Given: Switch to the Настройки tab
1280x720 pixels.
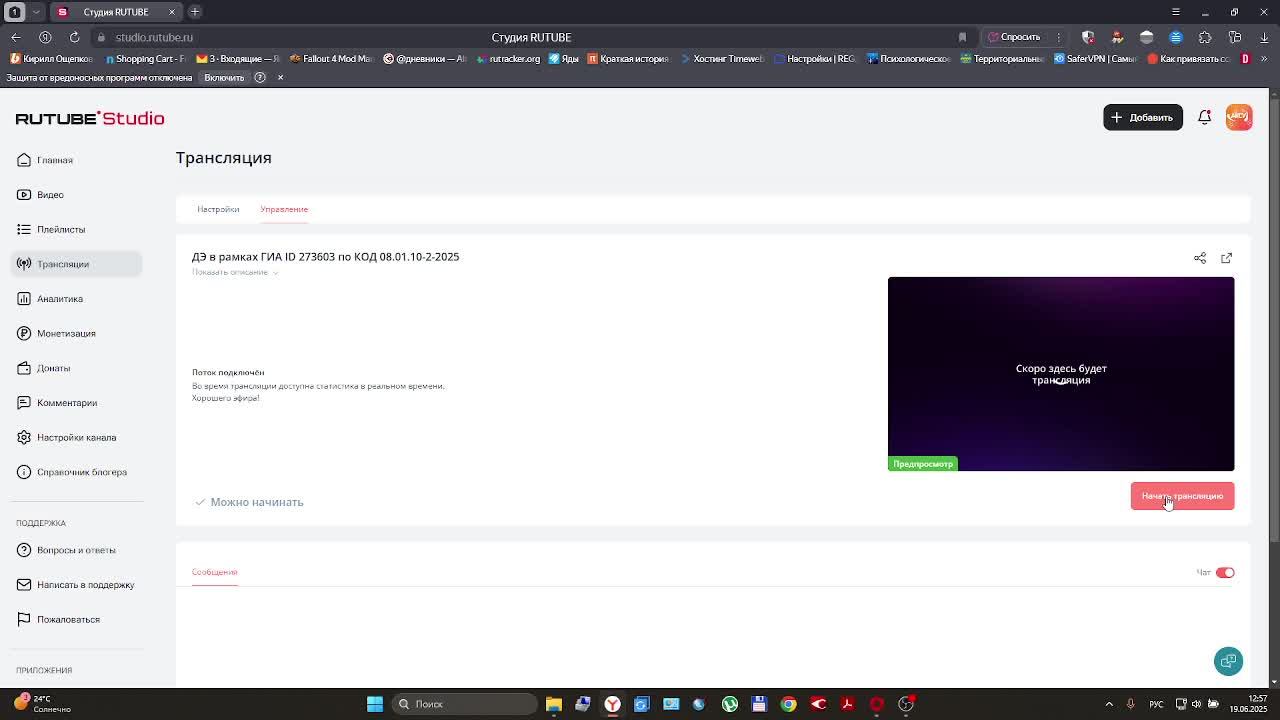Looking at the screenshot, I should point(218,209).
